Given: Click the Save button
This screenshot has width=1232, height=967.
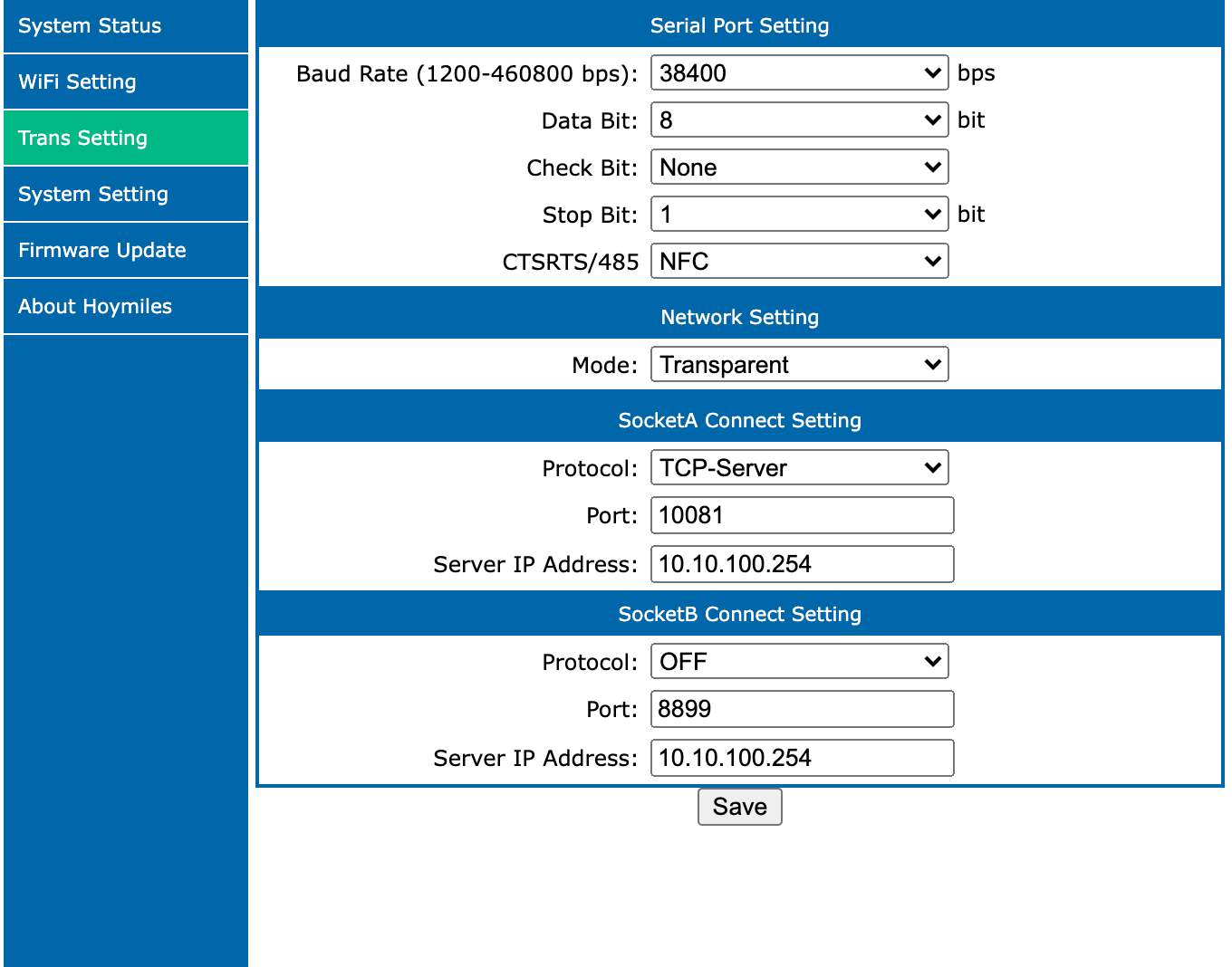Looking at the screenshot, I should click(740, 807).
